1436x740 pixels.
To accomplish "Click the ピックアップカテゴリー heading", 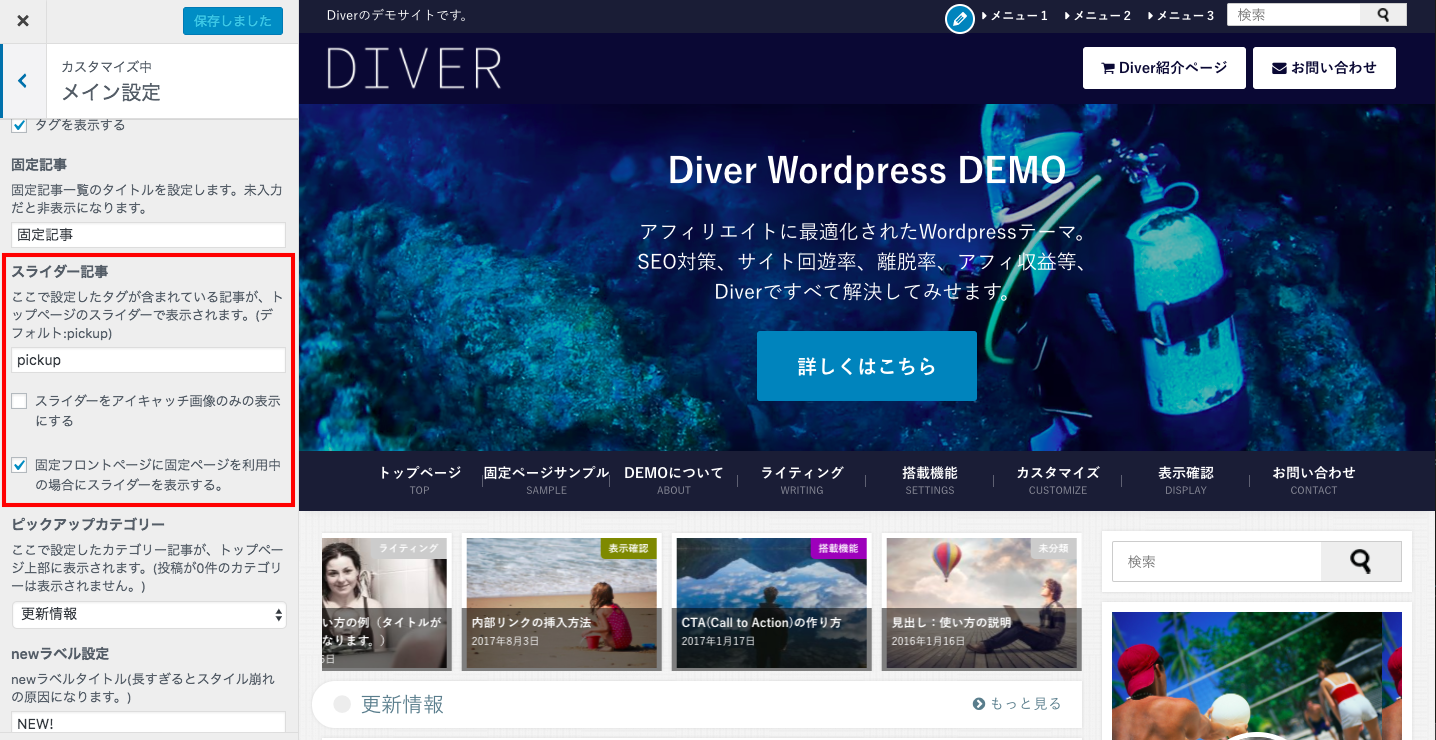I will click(88, 524).
